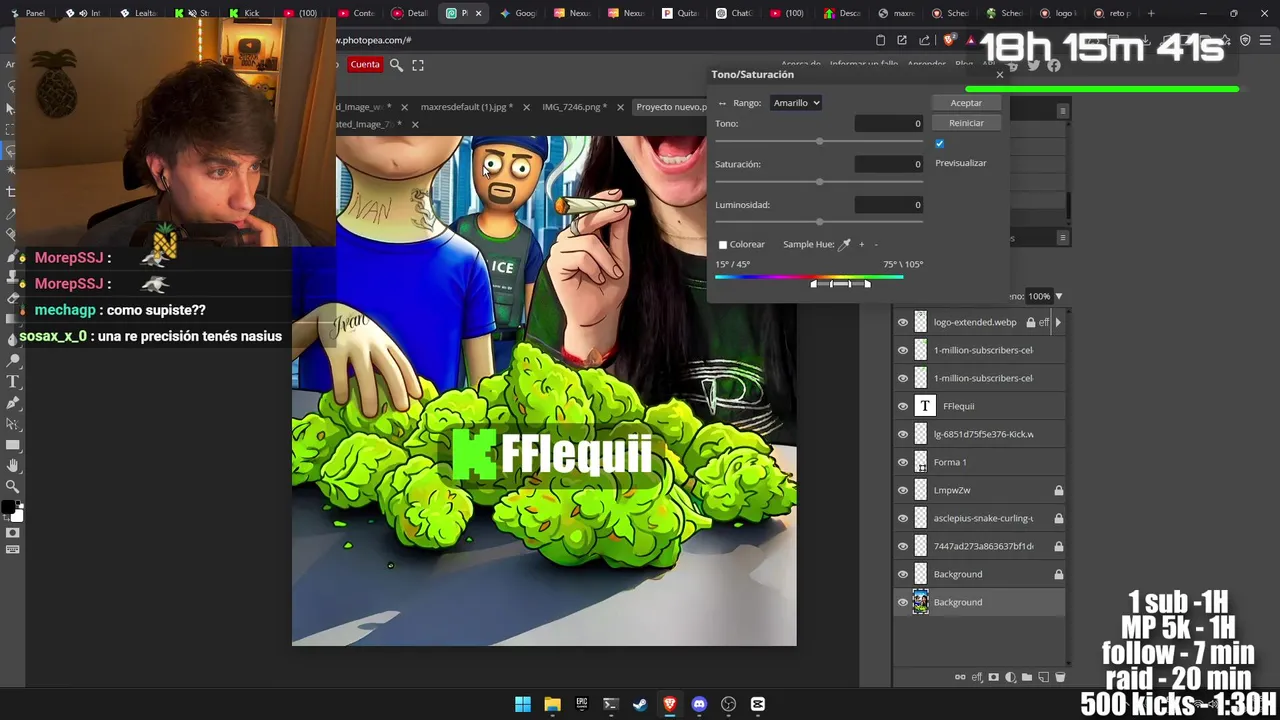Select the Zoom tool in toolbar

click(12, 486)
